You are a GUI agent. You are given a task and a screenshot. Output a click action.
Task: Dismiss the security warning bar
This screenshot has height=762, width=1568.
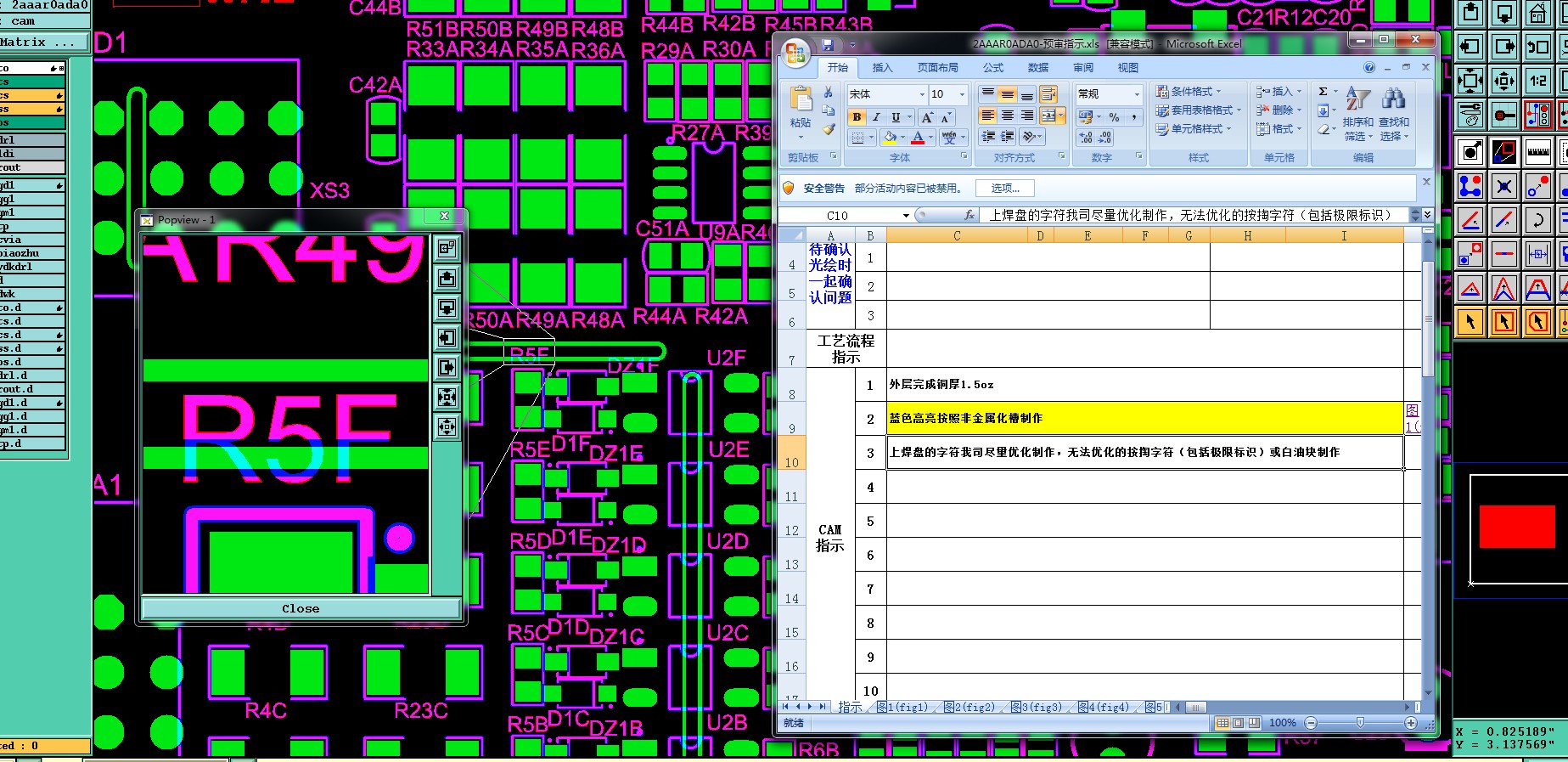coord(1426,182)
